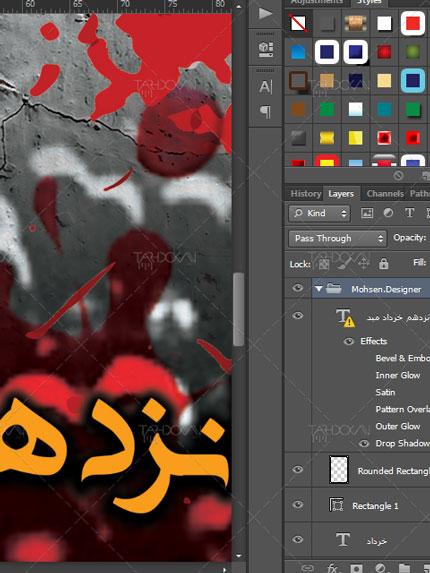Apply the brown square style
The width and height of the screenshot is (430, 573).
(298, 109)
